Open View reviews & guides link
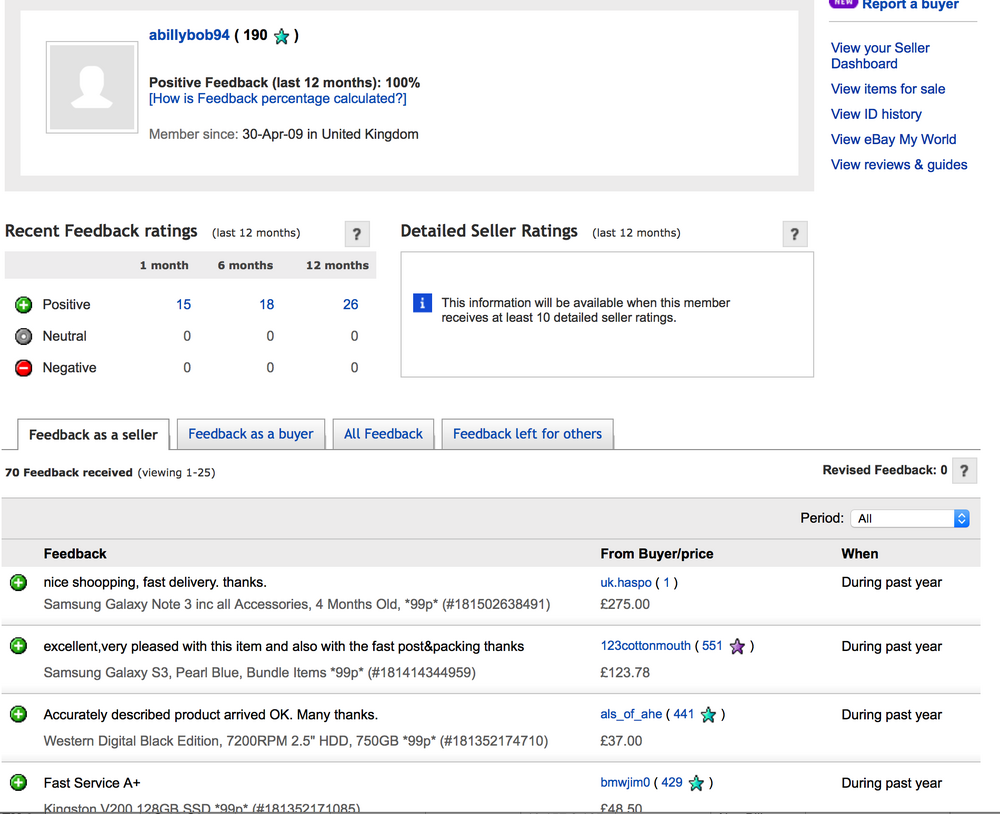Viewport: 1000px width, 814px height. point(899,165)
